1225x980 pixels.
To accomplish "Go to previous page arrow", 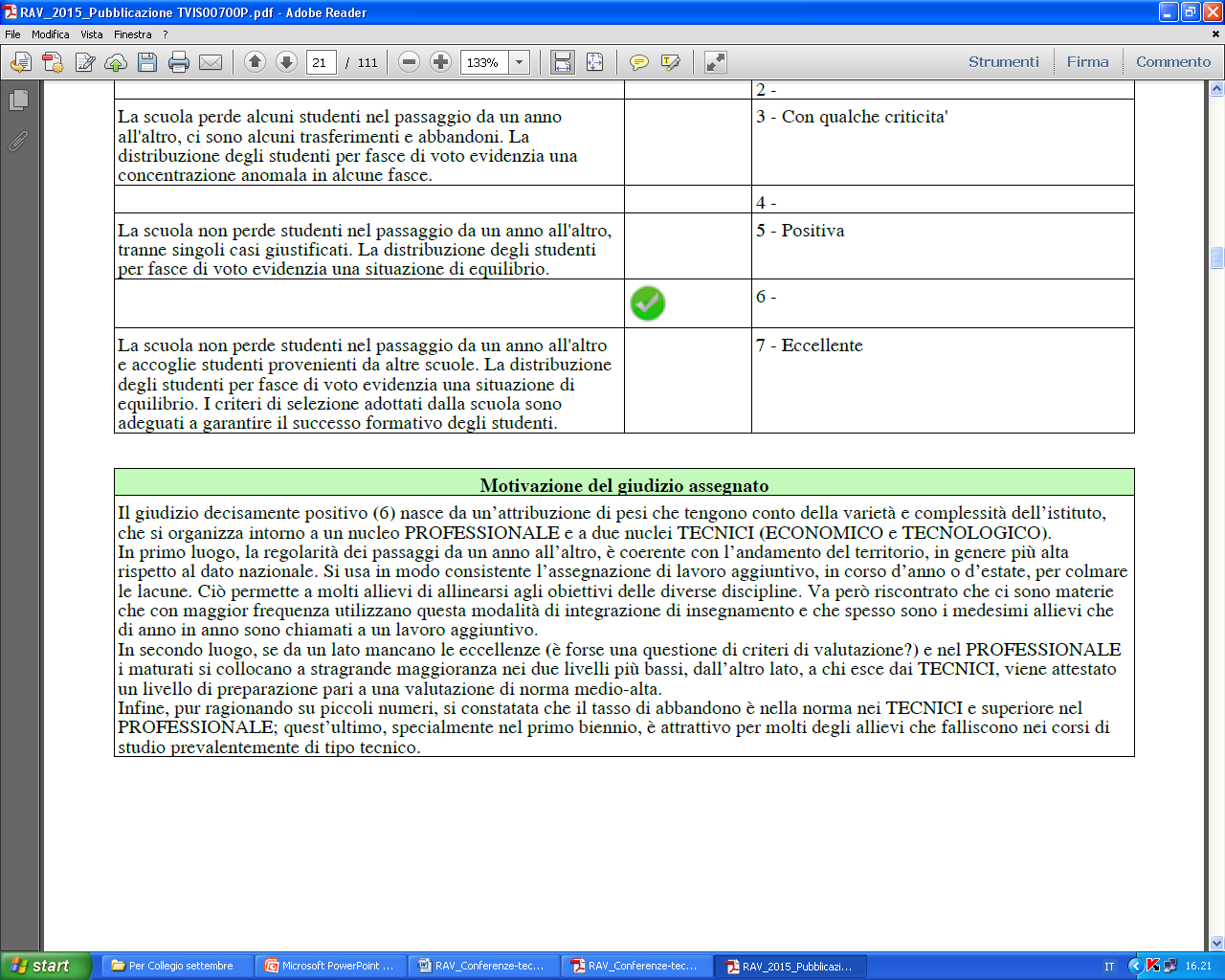I will 255,62.
